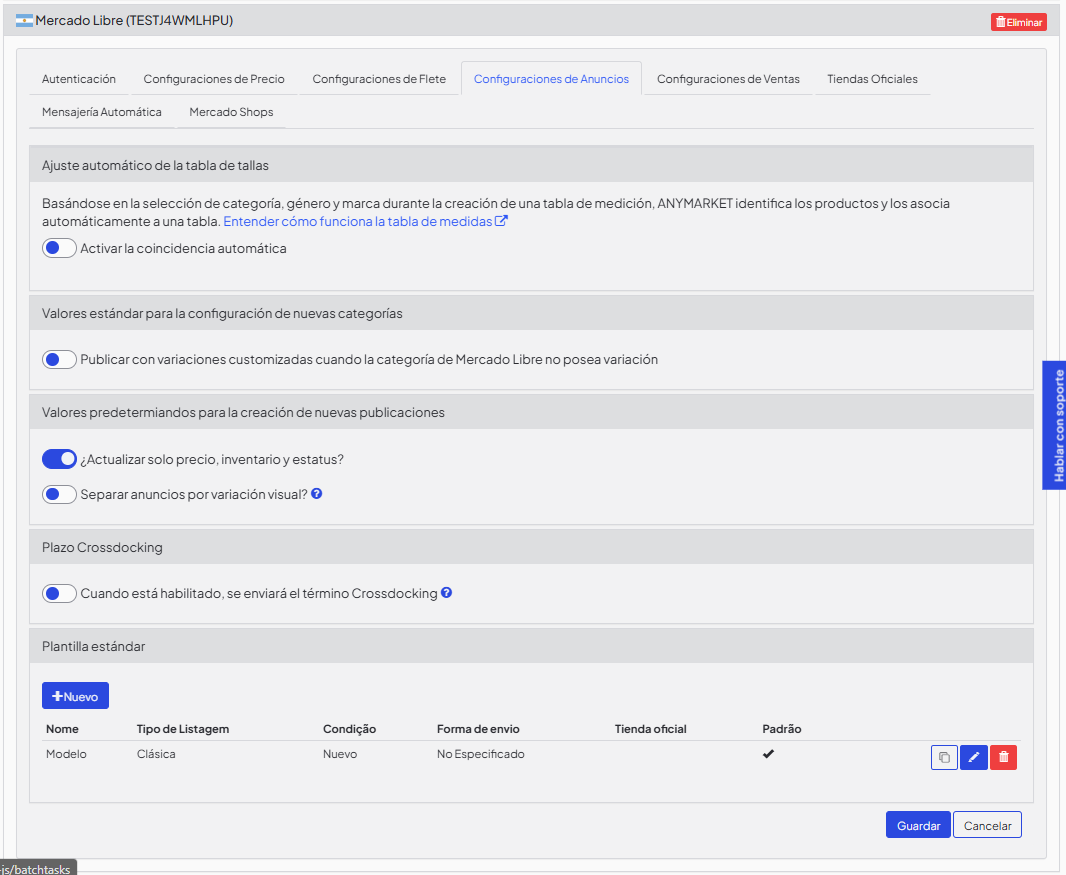The width and height of the screenshot is (1066, 875).
Task: Toggle Separar anuncios por variación visual
Action: [59, 494]
